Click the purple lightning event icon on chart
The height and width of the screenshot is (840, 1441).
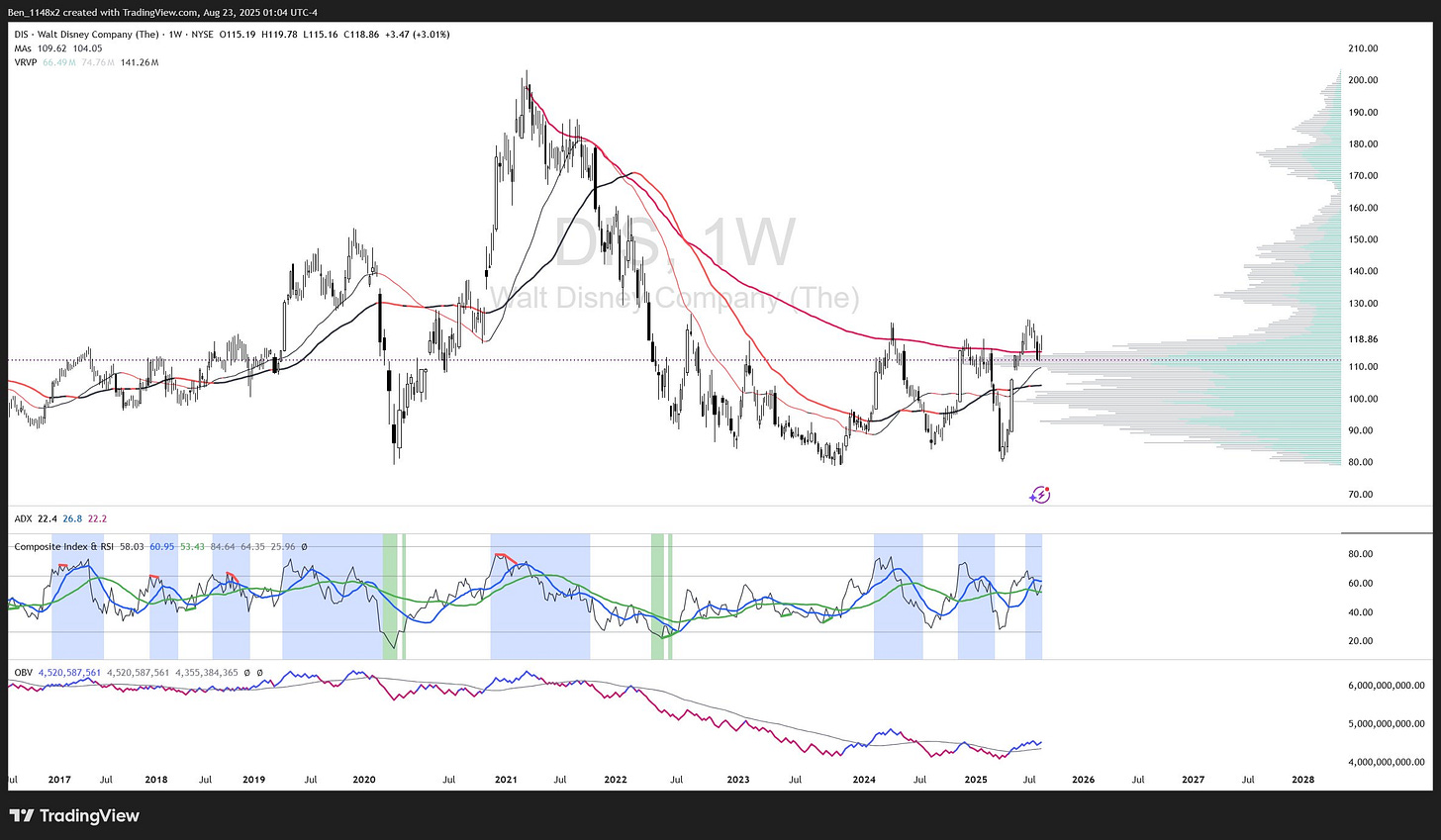coord(1040,495)
